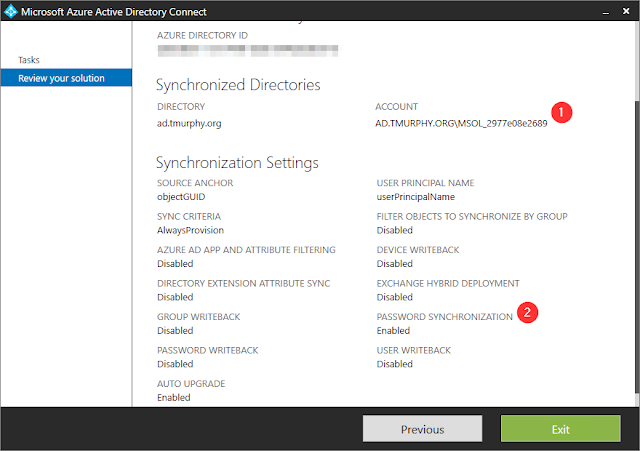
Task: Click the ad.tmurphy.org directory value
Action: coord(191,123)
